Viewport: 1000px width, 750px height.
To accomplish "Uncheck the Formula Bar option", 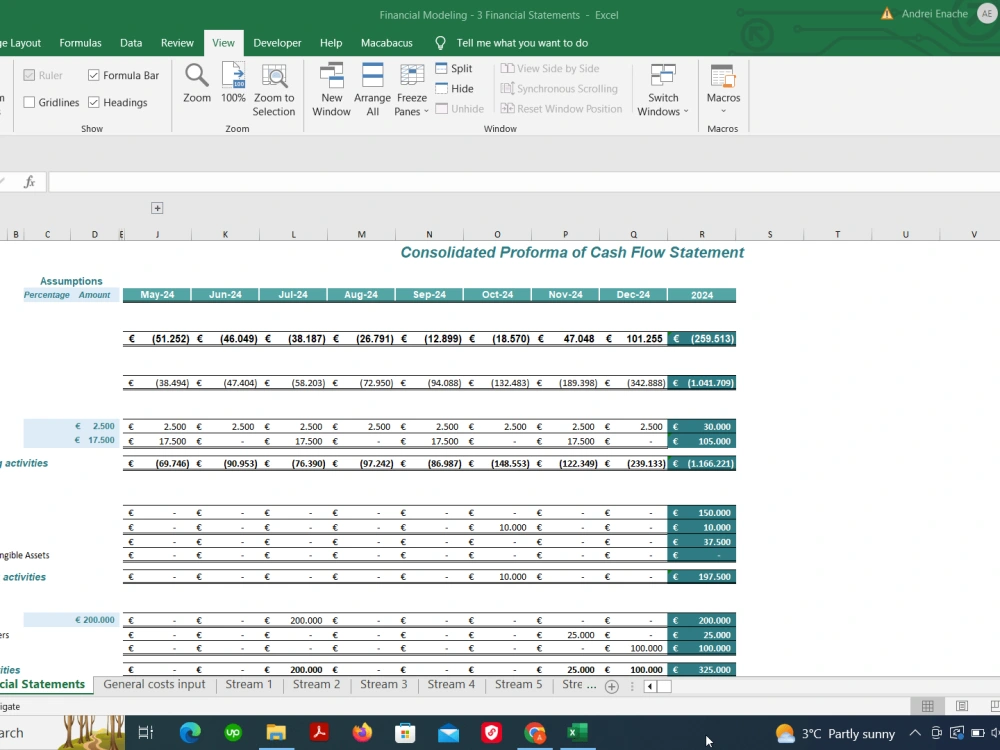I will point(92,75).
